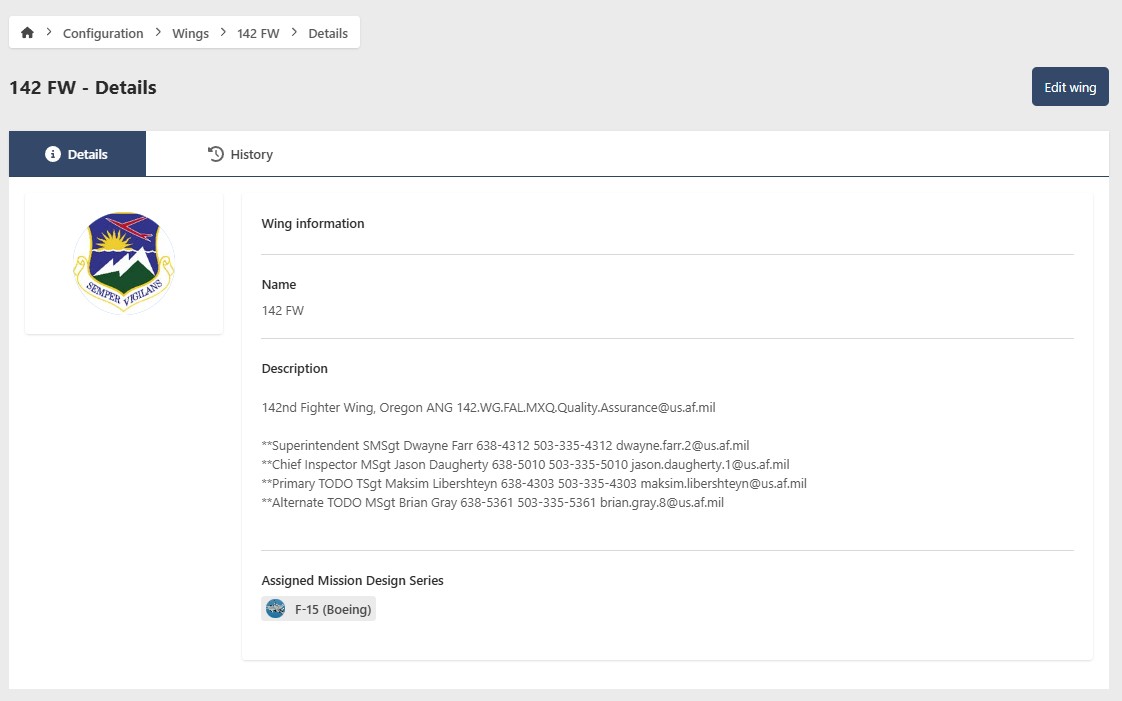This screenshot has width=1122, height=701.
Task: Click the brian.gray.8 email address
Action: (x=661, y=503)
